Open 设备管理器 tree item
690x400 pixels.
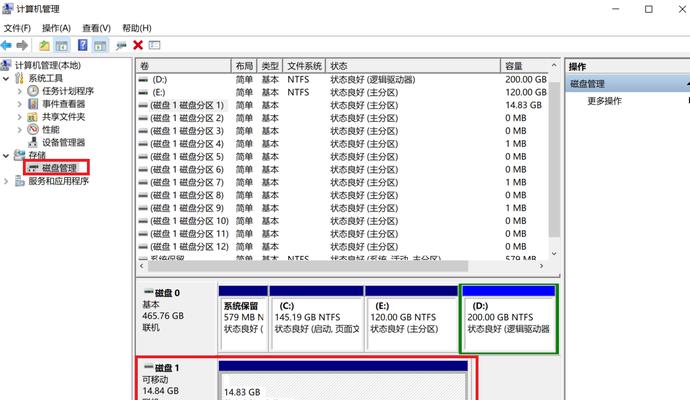[x=63, y=142]
